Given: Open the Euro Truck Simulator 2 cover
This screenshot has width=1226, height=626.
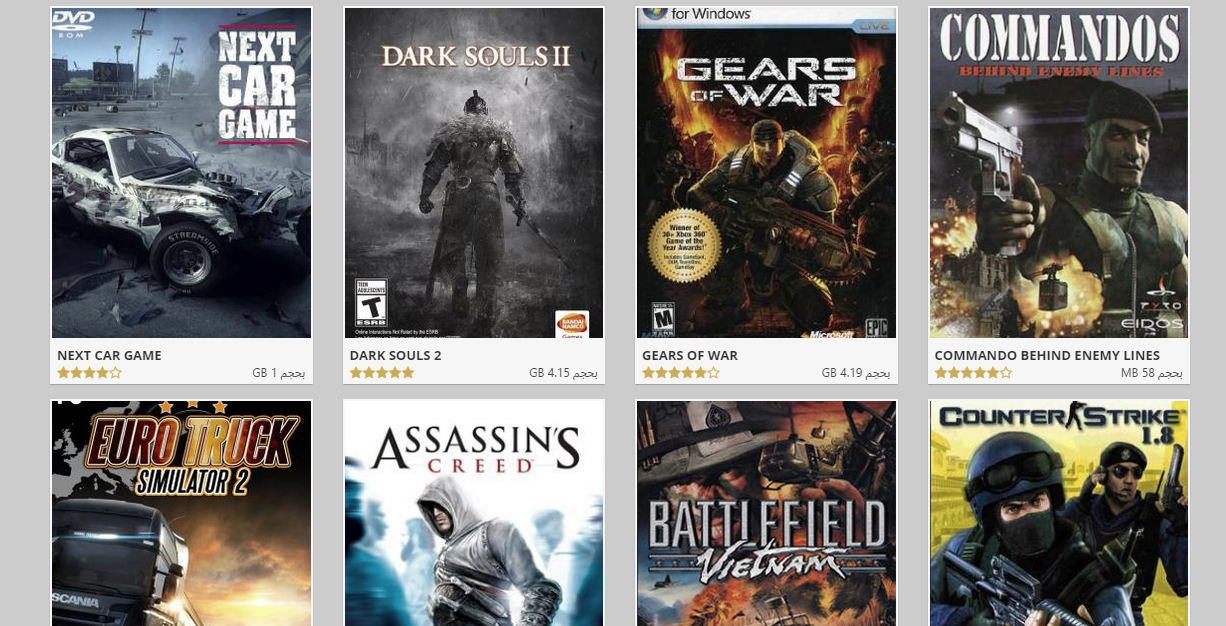Looking at the screenshot, I should tap(181, 513).
